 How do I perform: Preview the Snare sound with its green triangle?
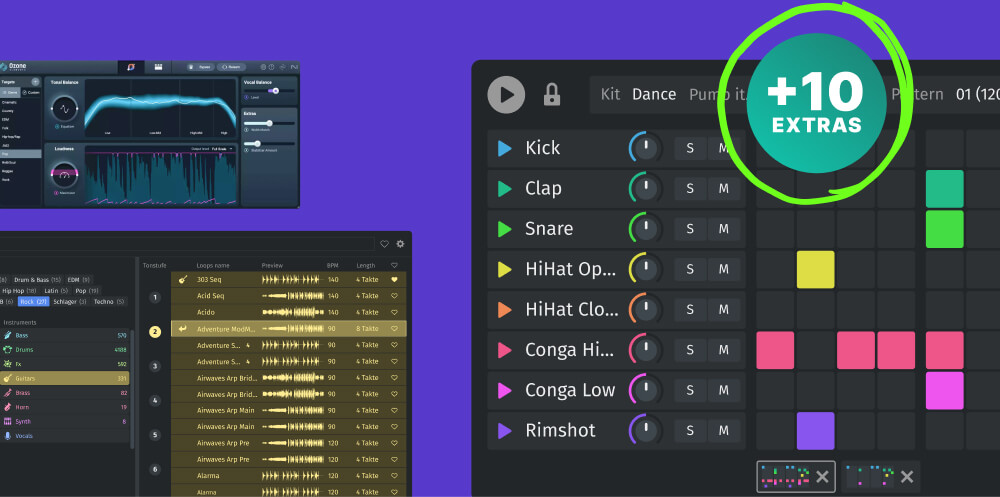[x=504, y=229]
